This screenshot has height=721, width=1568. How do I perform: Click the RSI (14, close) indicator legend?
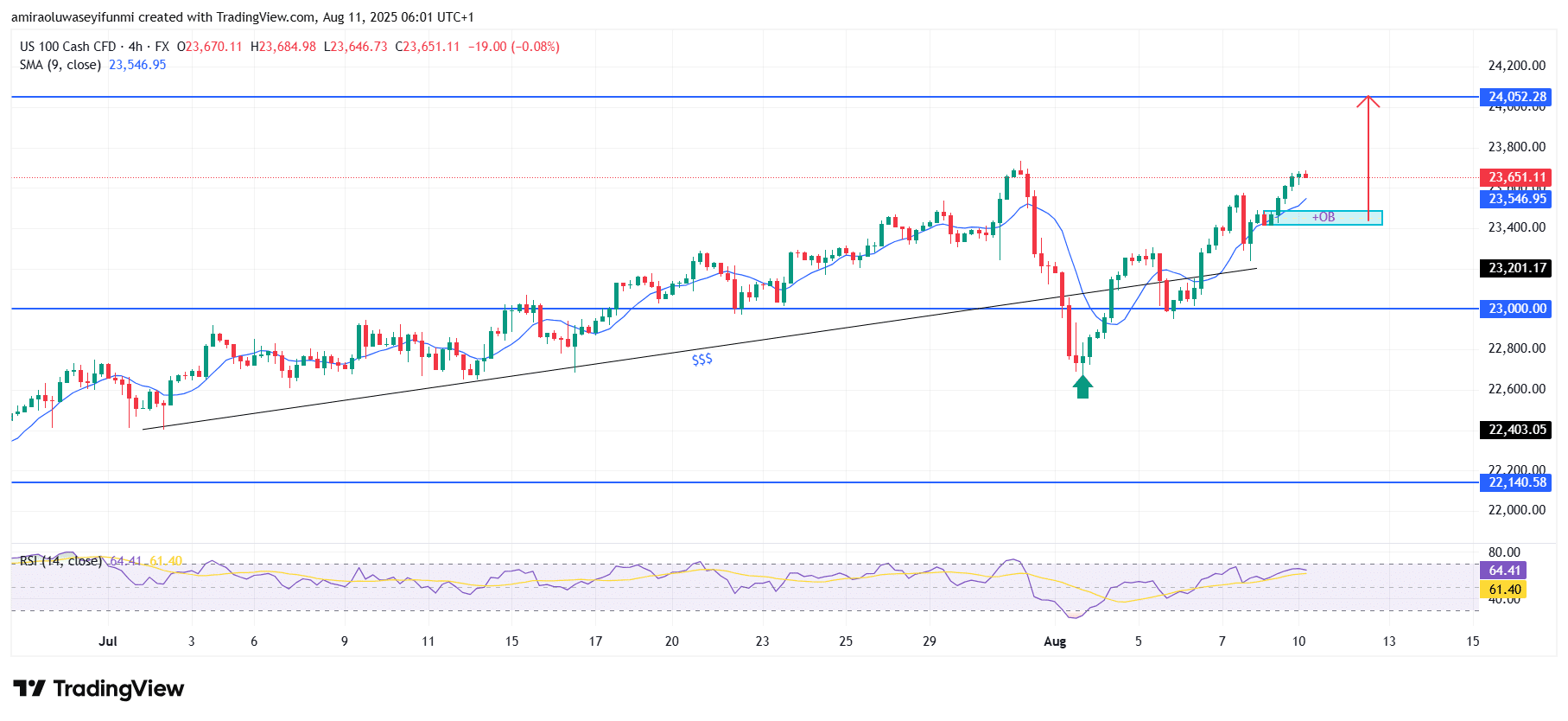pos(60,561)
